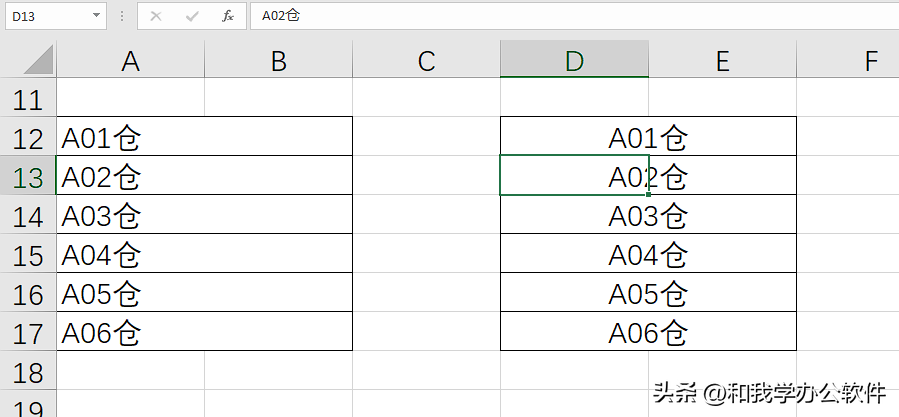Viewport: 899px width, 417px height.
Task: Select column E header
Action: [722, 60]
